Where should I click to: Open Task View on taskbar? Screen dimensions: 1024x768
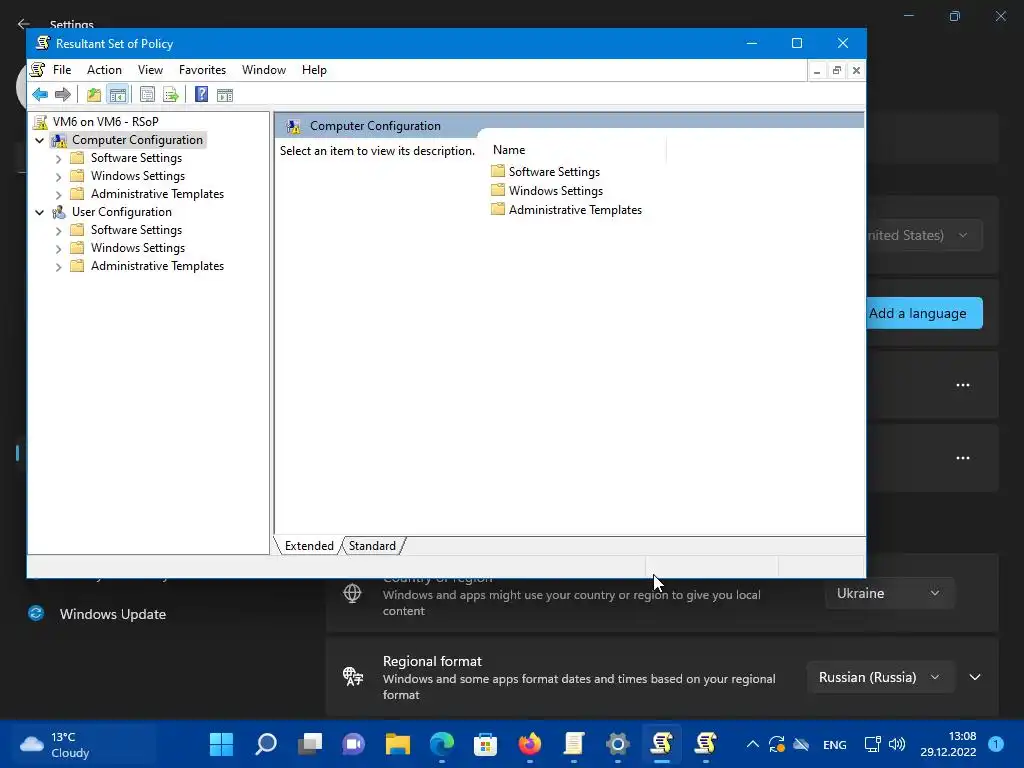point(310,744)
